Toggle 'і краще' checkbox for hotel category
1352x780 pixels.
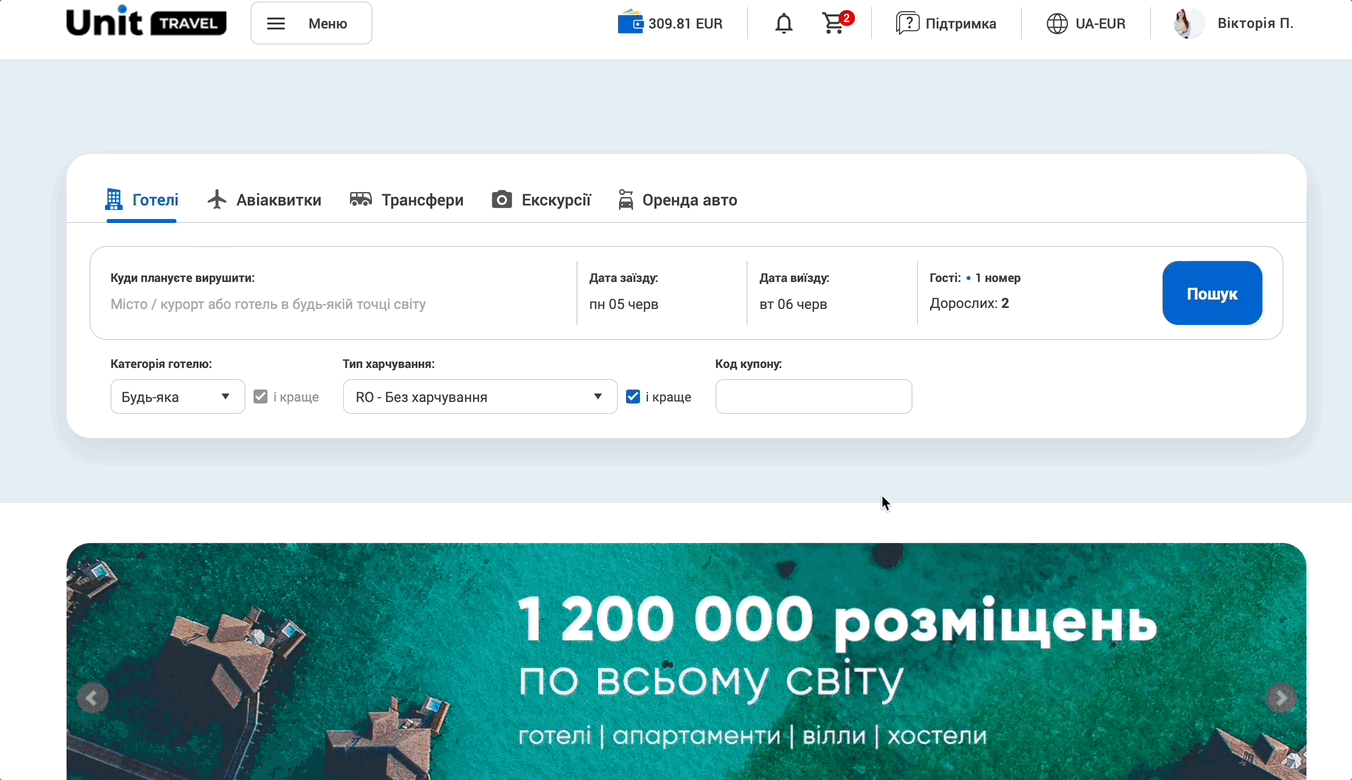(x=261, y=397)
